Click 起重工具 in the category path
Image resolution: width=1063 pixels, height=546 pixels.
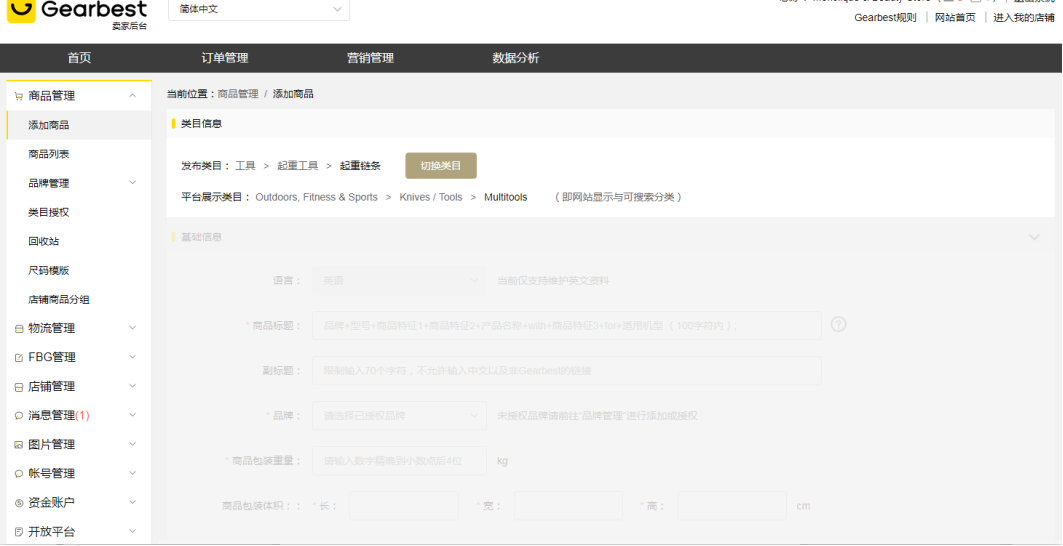pos(298,165)
